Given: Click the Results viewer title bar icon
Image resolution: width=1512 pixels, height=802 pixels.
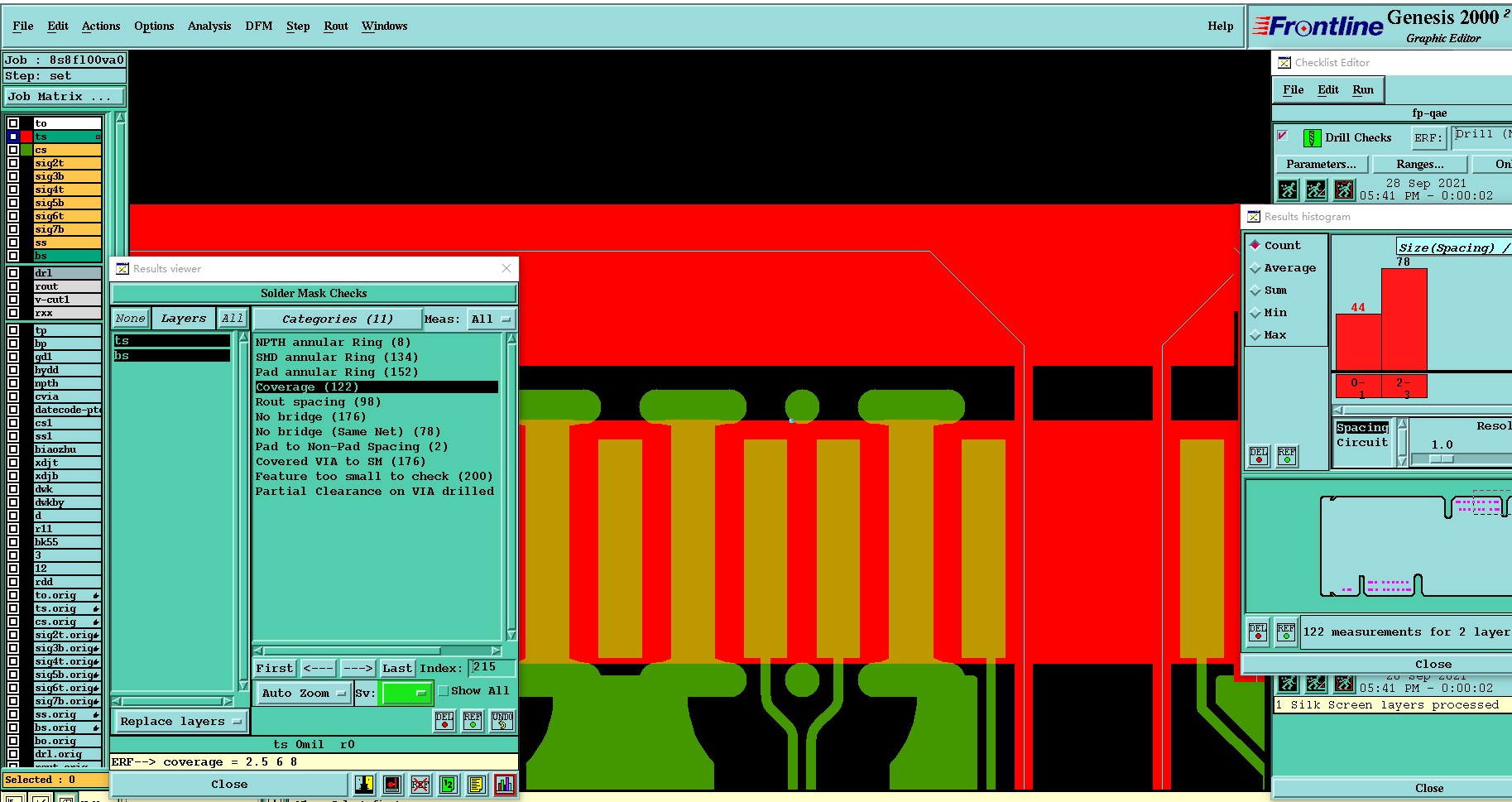Looking at the screenshot, I should click(122, 269).
